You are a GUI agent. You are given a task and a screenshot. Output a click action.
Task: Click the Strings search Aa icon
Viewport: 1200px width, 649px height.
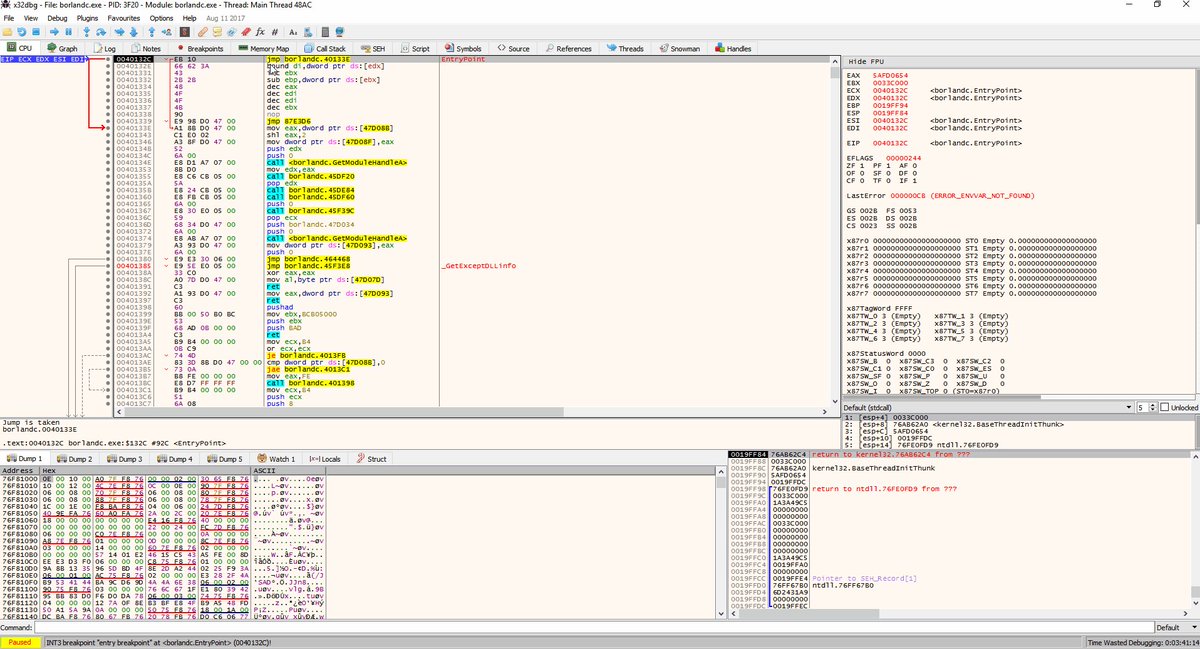point(293,32)
